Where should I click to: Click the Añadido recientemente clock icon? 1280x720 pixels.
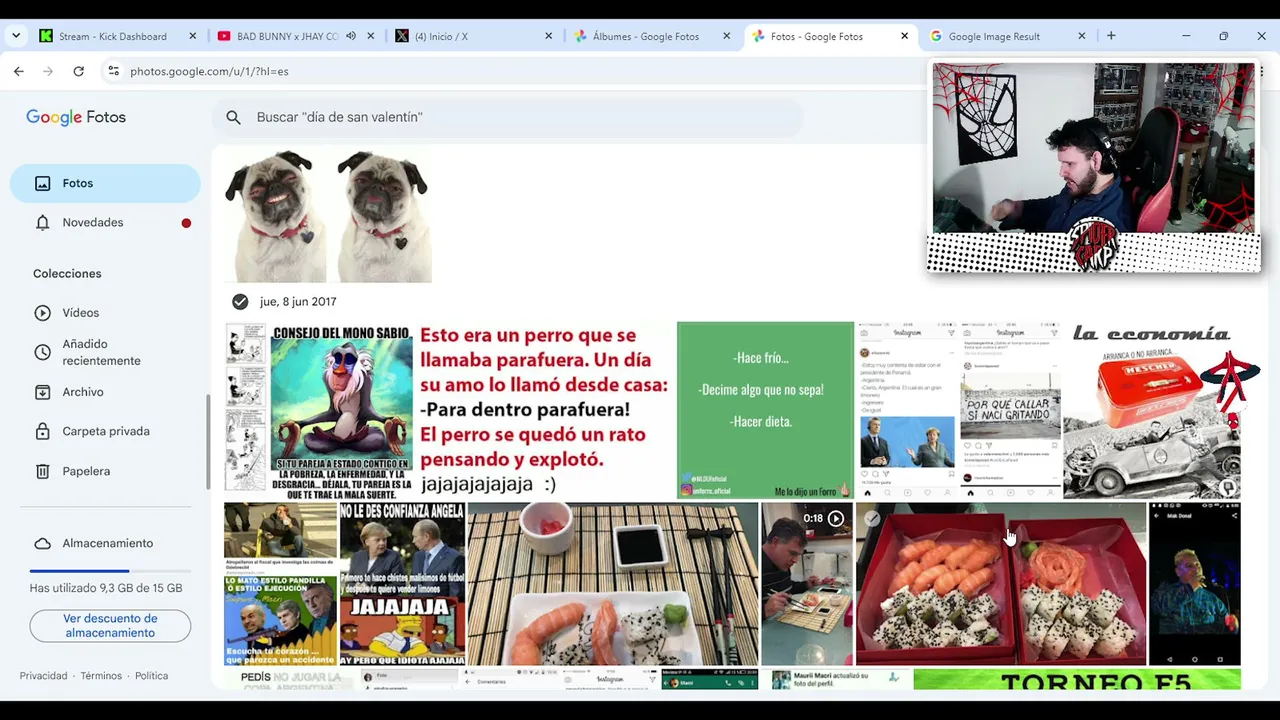pyautogui.click(x=42, y=352)
